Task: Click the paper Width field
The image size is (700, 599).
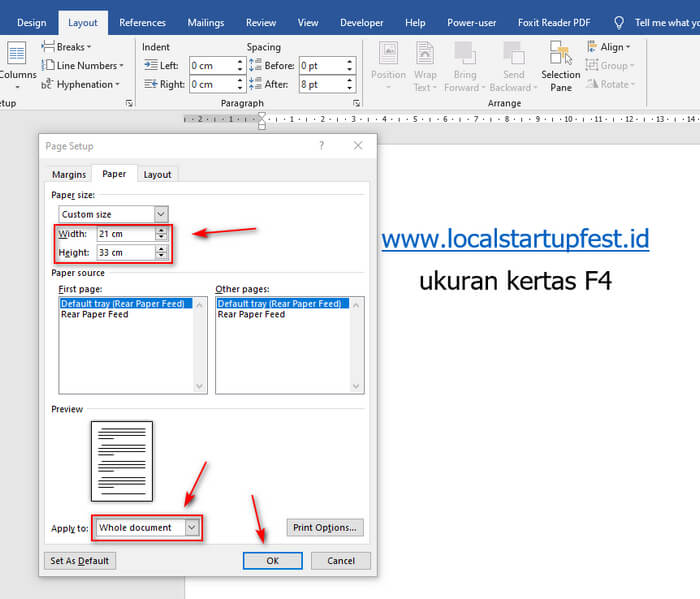Action: coord(126,233)
